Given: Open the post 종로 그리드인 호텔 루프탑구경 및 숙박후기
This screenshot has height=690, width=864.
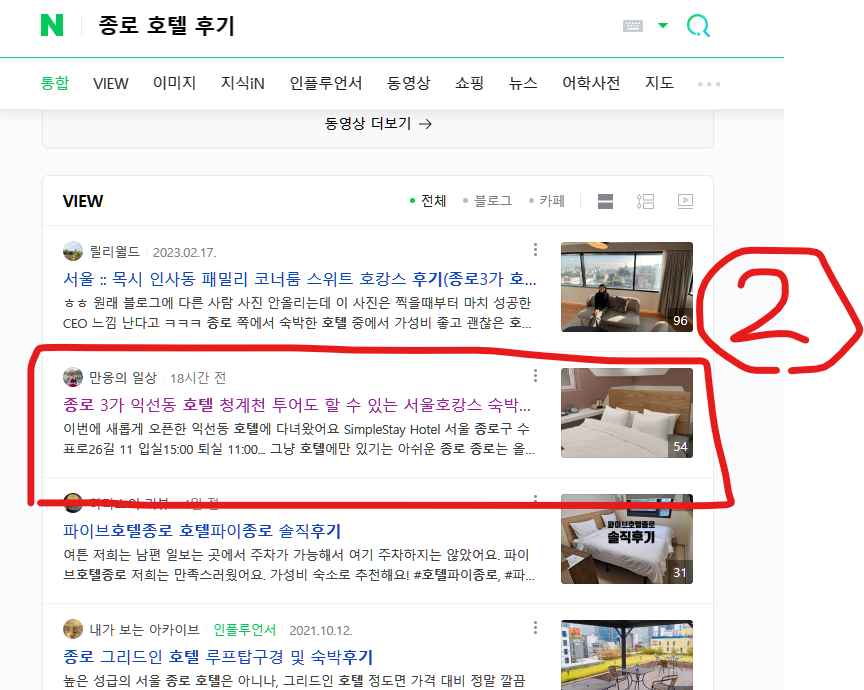Looking at the screenshot, I should pos(218,656).
